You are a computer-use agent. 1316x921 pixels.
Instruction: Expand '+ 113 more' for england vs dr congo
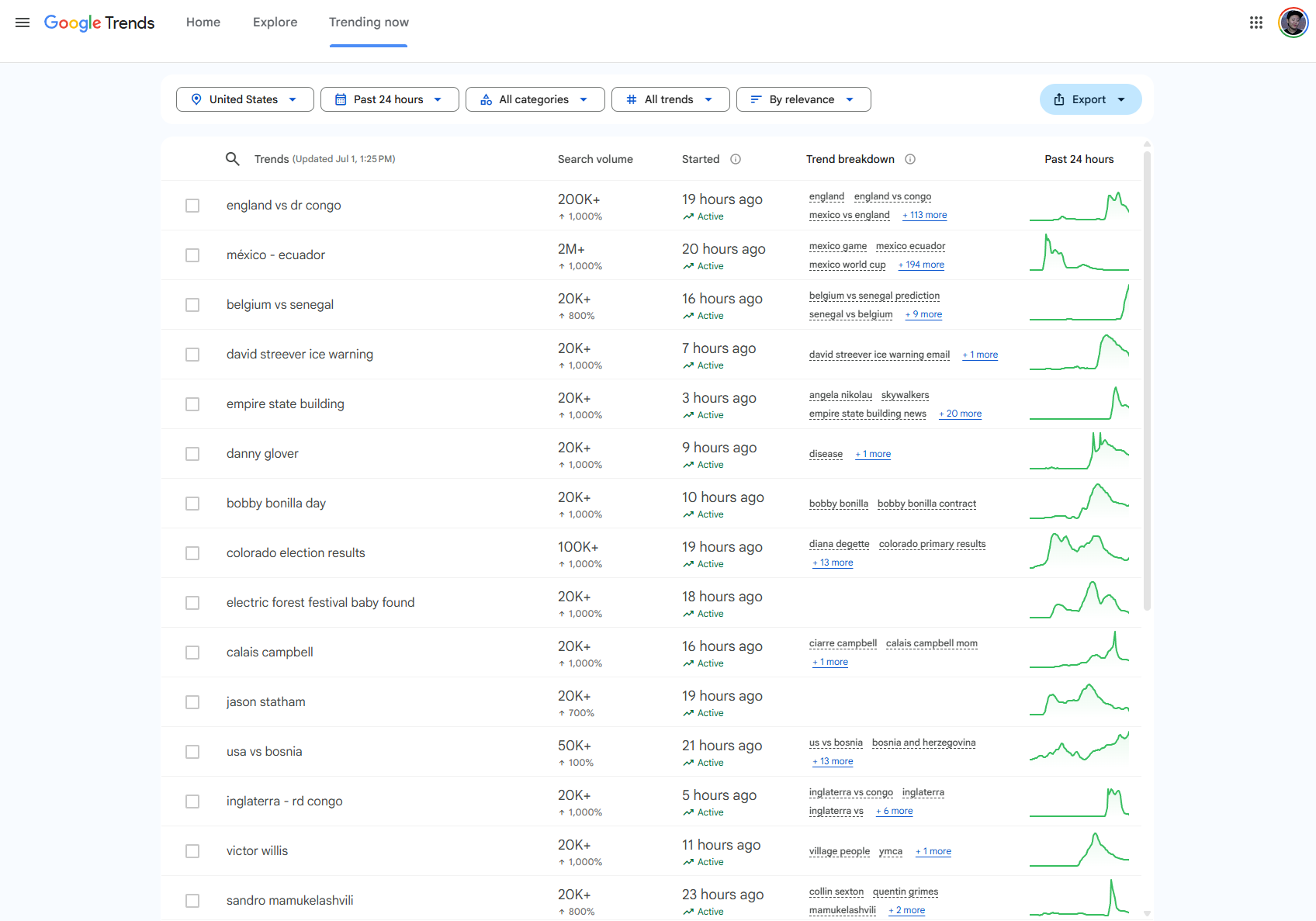pos(925,215)
